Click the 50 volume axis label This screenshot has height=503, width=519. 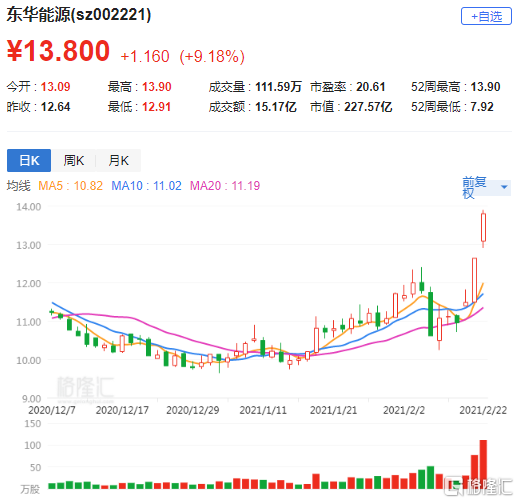[35, 467]
